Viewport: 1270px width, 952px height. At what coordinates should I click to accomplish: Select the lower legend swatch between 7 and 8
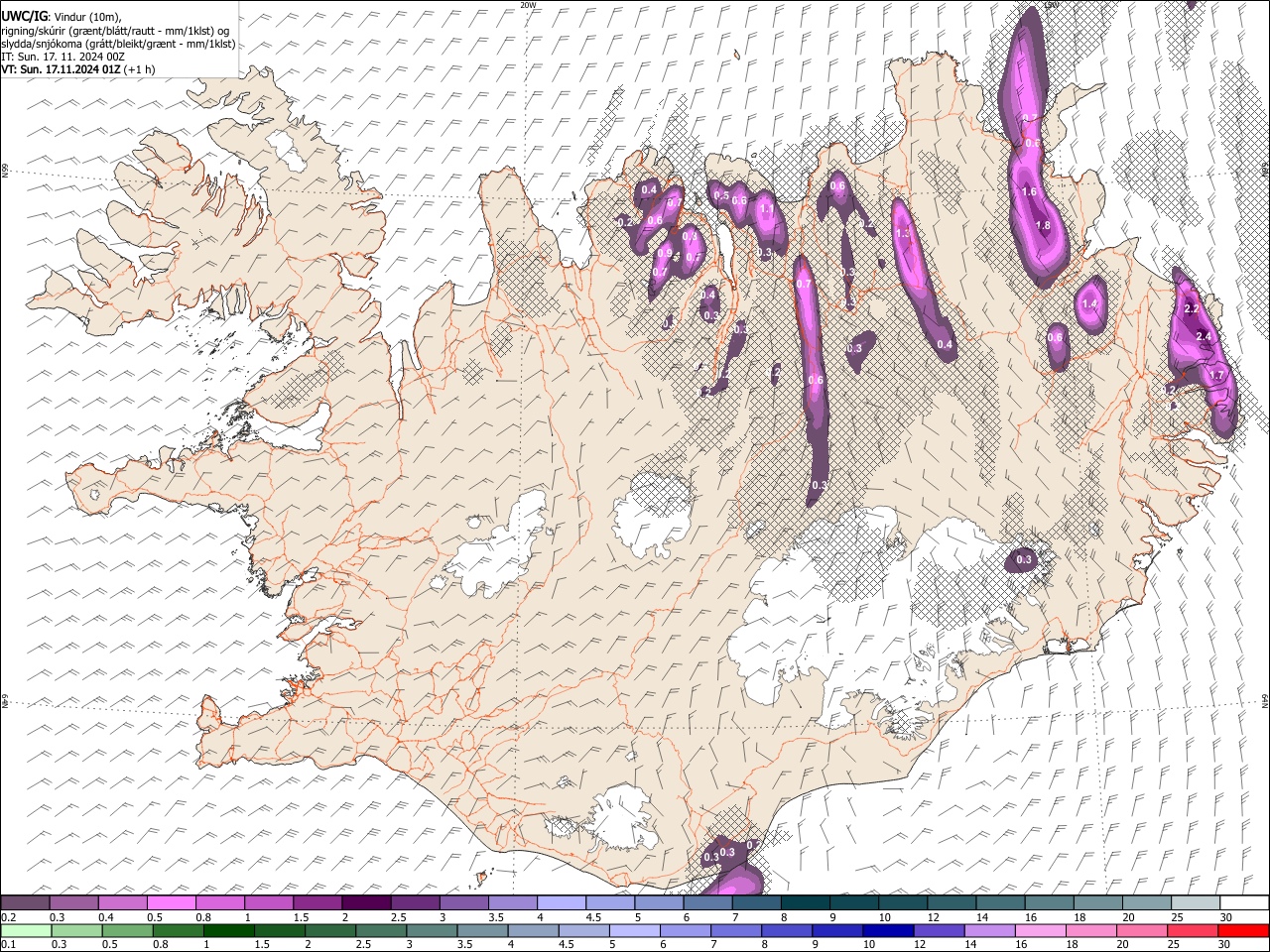735,930
